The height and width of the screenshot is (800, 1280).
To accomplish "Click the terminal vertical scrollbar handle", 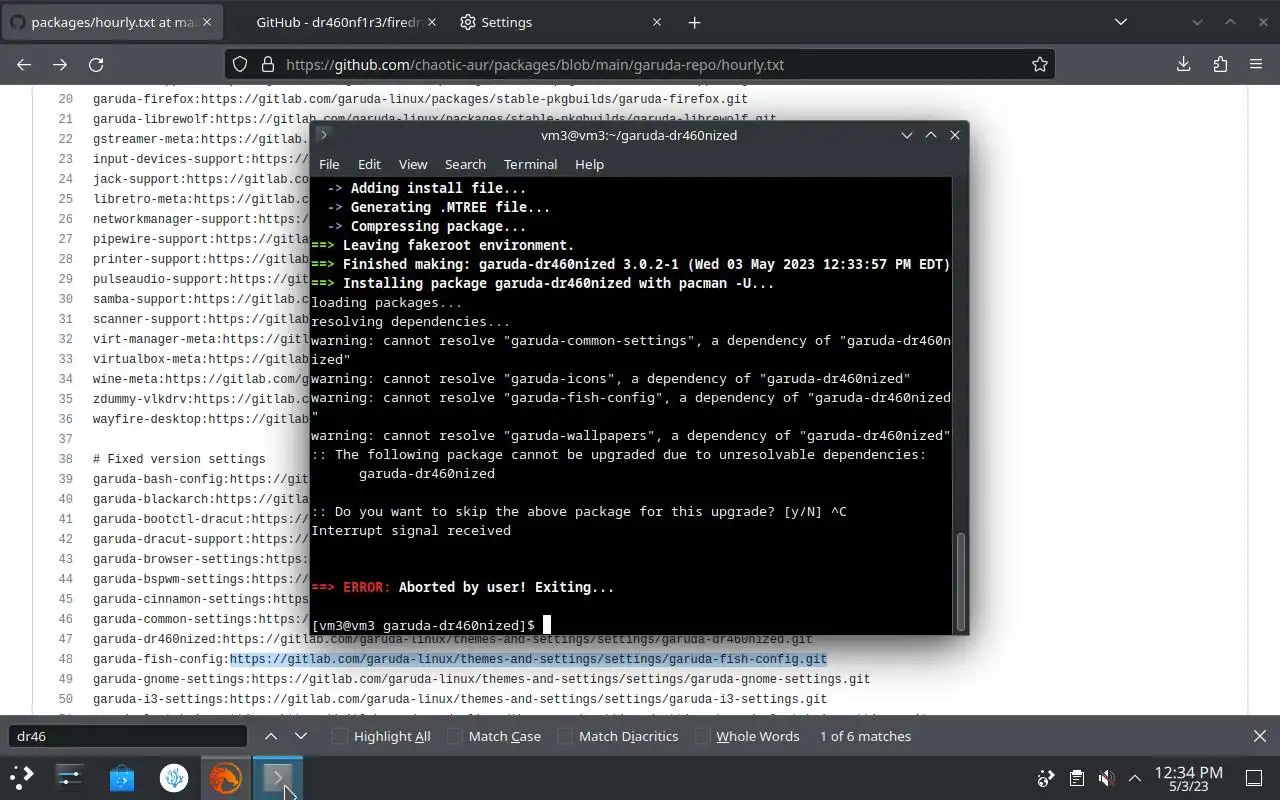I will tap(962, 580).
